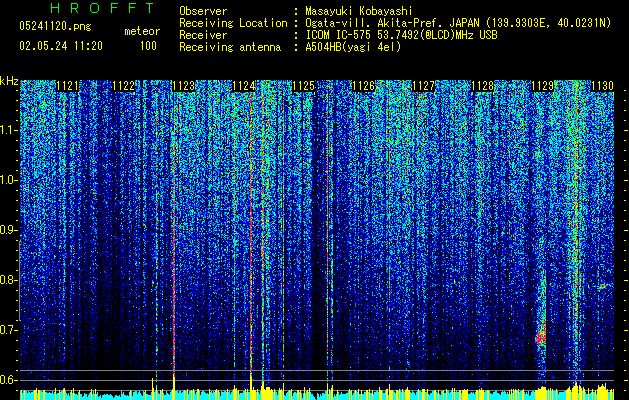The width and height of the screenshot is (629, 400).
Task: Click the Receiver label
Action: [203, 35]
